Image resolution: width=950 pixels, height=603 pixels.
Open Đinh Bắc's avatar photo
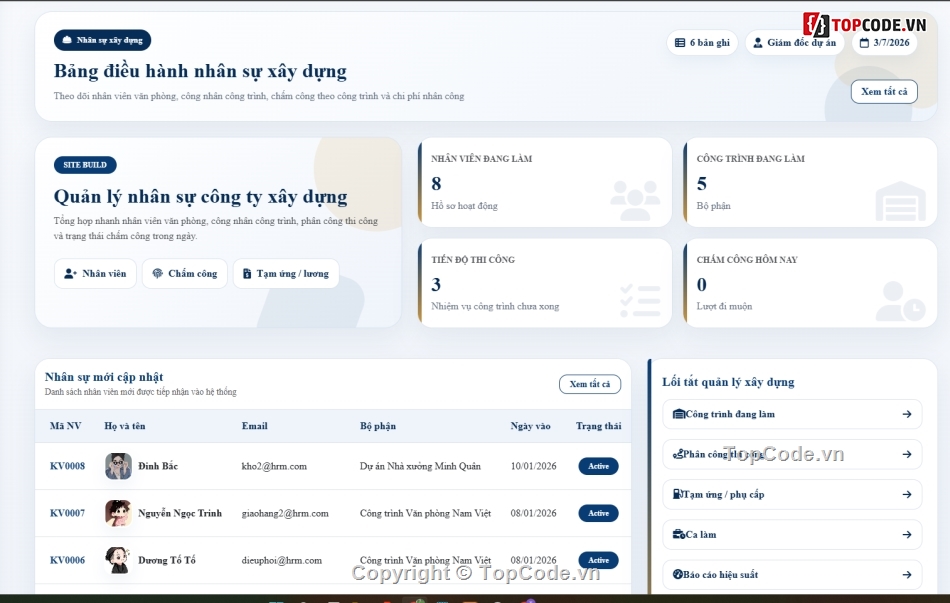(118, 466)
